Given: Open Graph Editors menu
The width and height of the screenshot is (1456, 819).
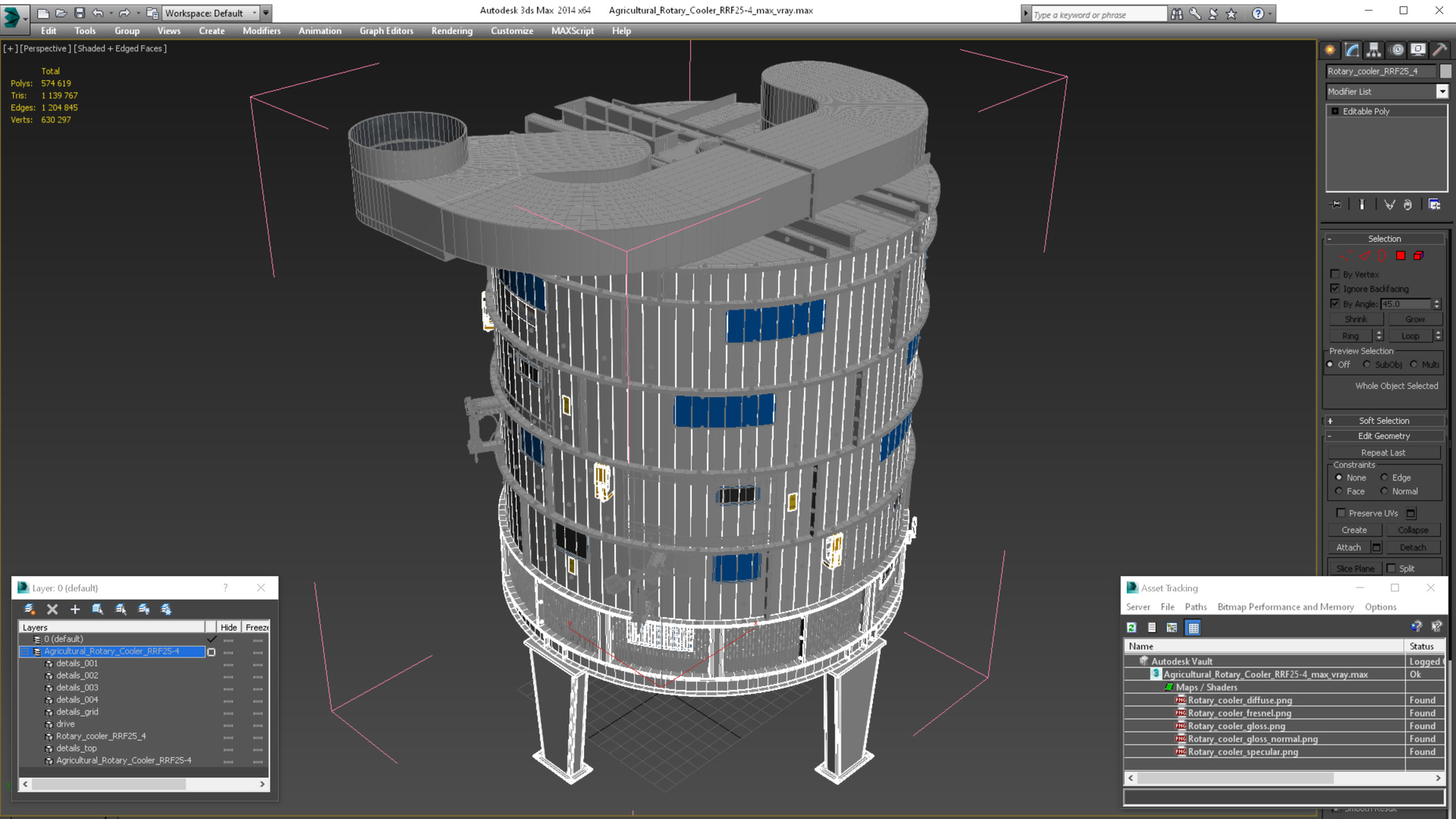Looking at the screenshot, I should [386, 31].
